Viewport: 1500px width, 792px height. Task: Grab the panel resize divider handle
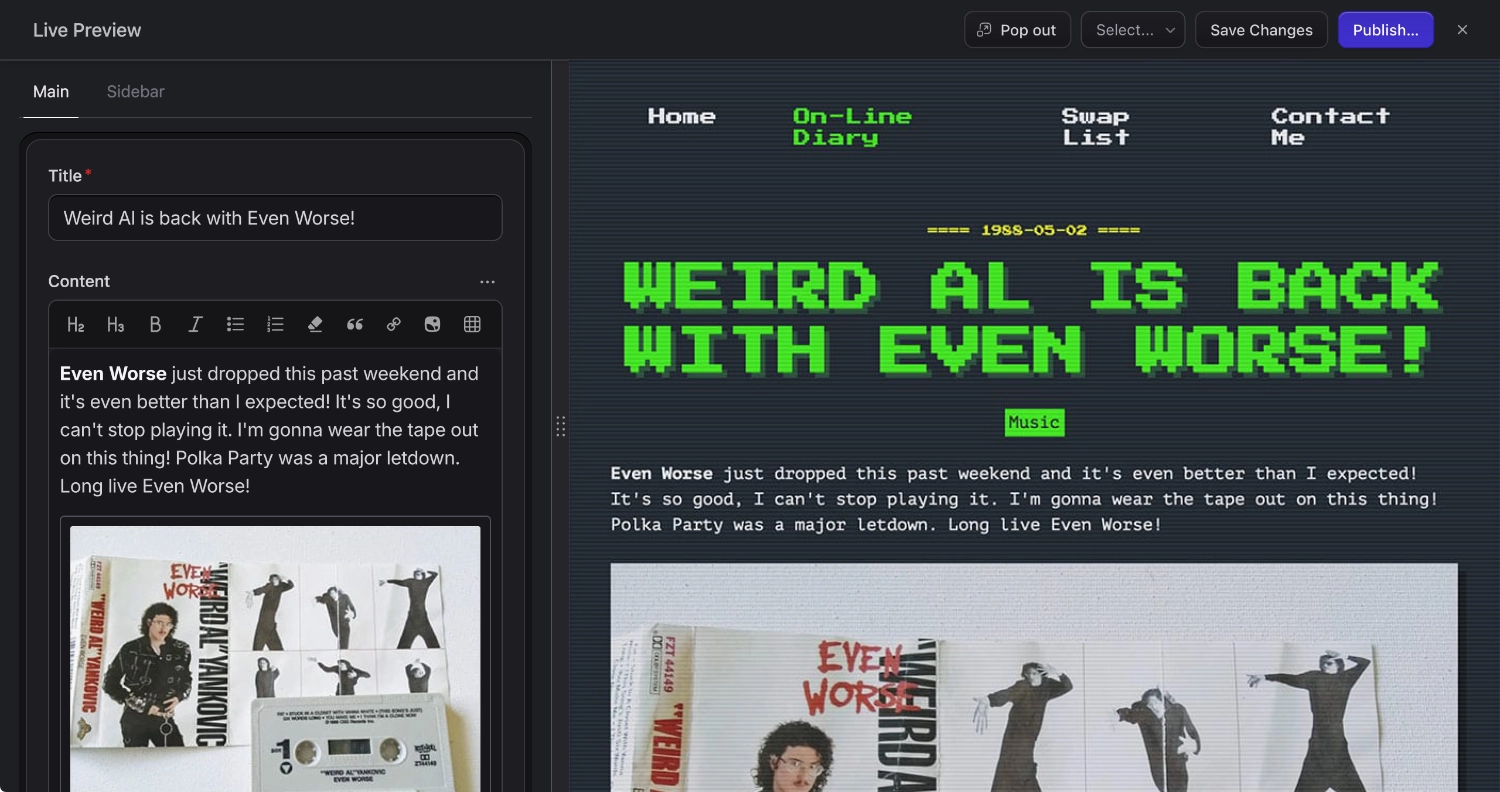[560, 427]
